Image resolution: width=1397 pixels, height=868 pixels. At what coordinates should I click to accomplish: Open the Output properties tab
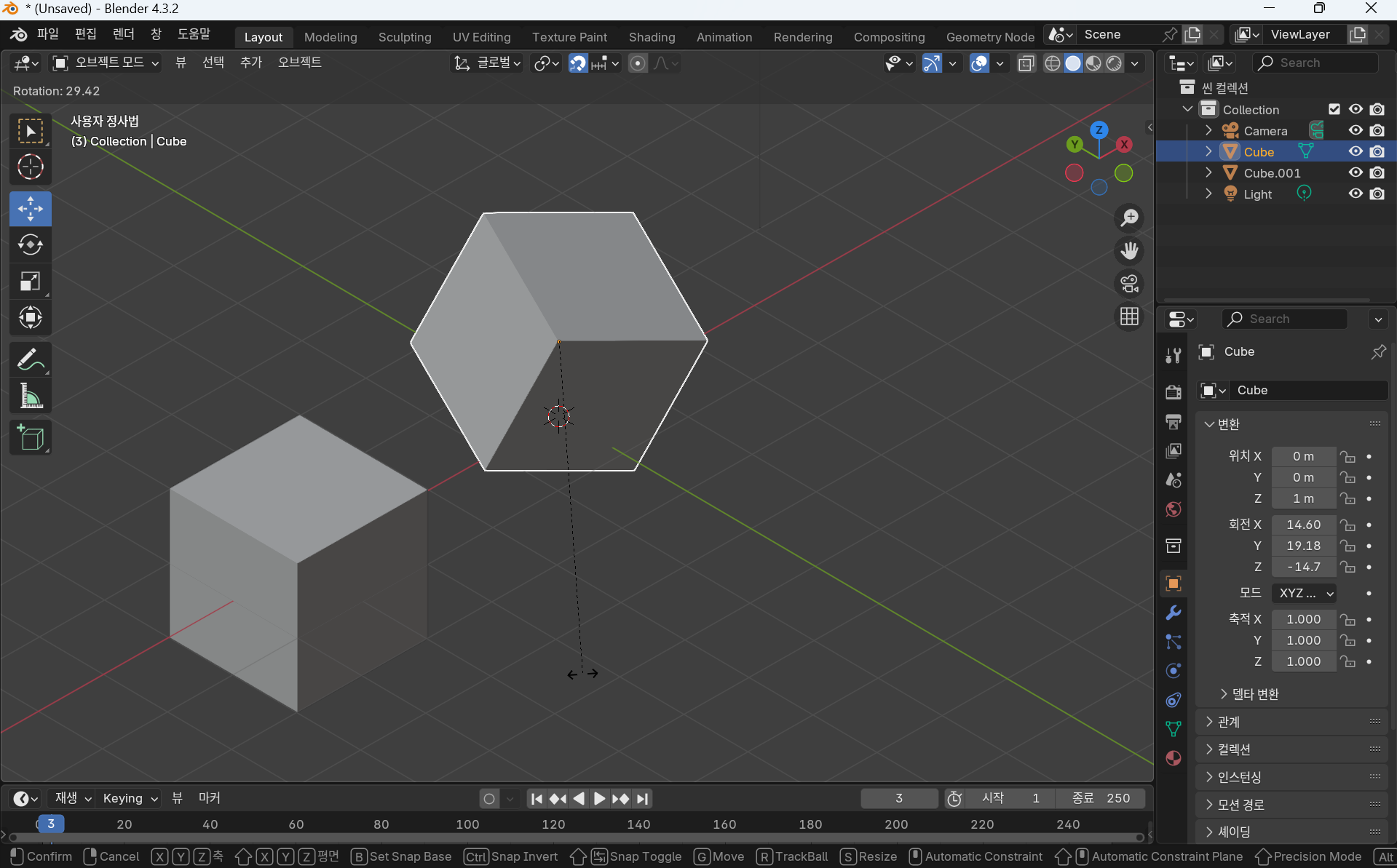(x=1173, y=421)
